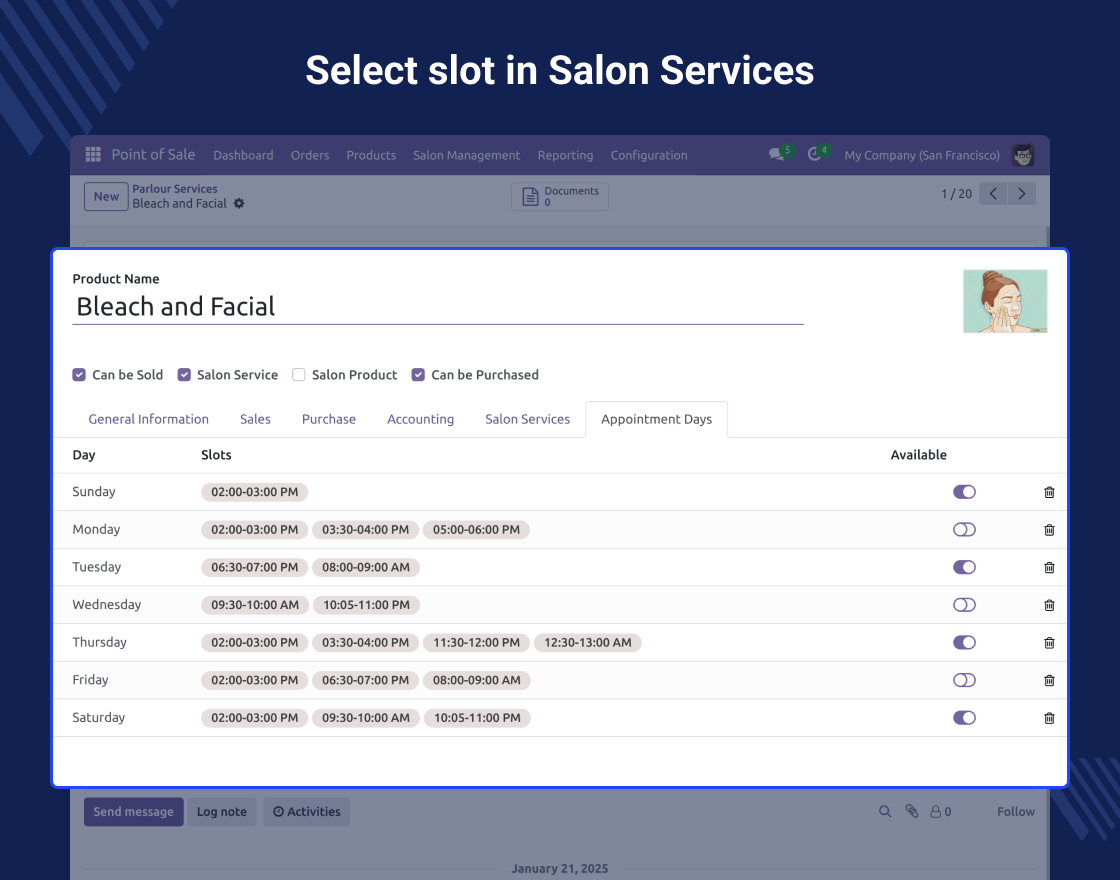Click Monday's 05:00-06:00 PM slot tag
The height and width of the screenshot is (880, 1120).
pos(476,530)
